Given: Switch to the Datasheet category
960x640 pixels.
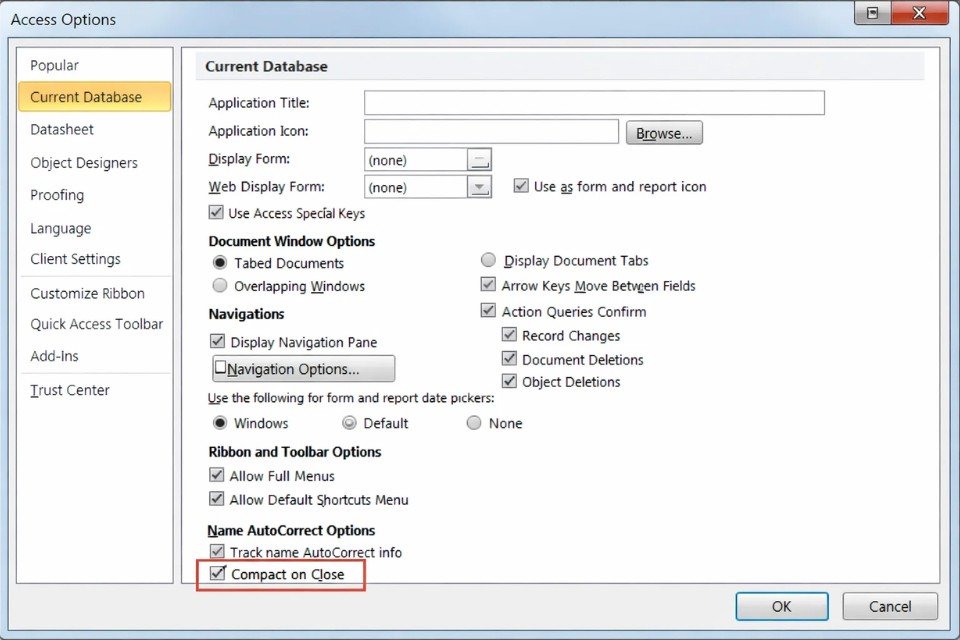Looking at the screenshot, I should 62,129.
